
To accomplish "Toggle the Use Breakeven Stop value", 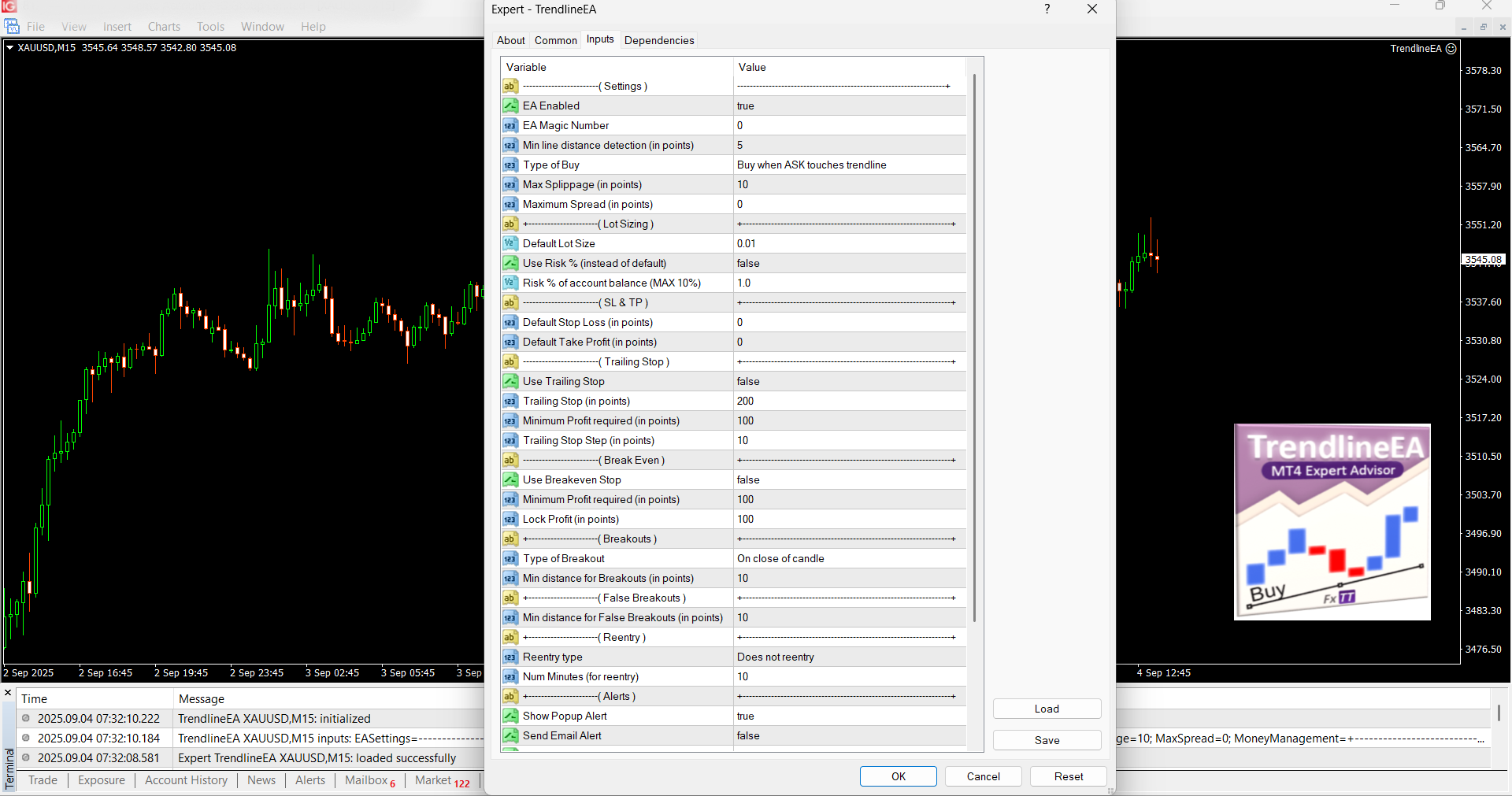I will pyautogui.click(x=849, y=479).
